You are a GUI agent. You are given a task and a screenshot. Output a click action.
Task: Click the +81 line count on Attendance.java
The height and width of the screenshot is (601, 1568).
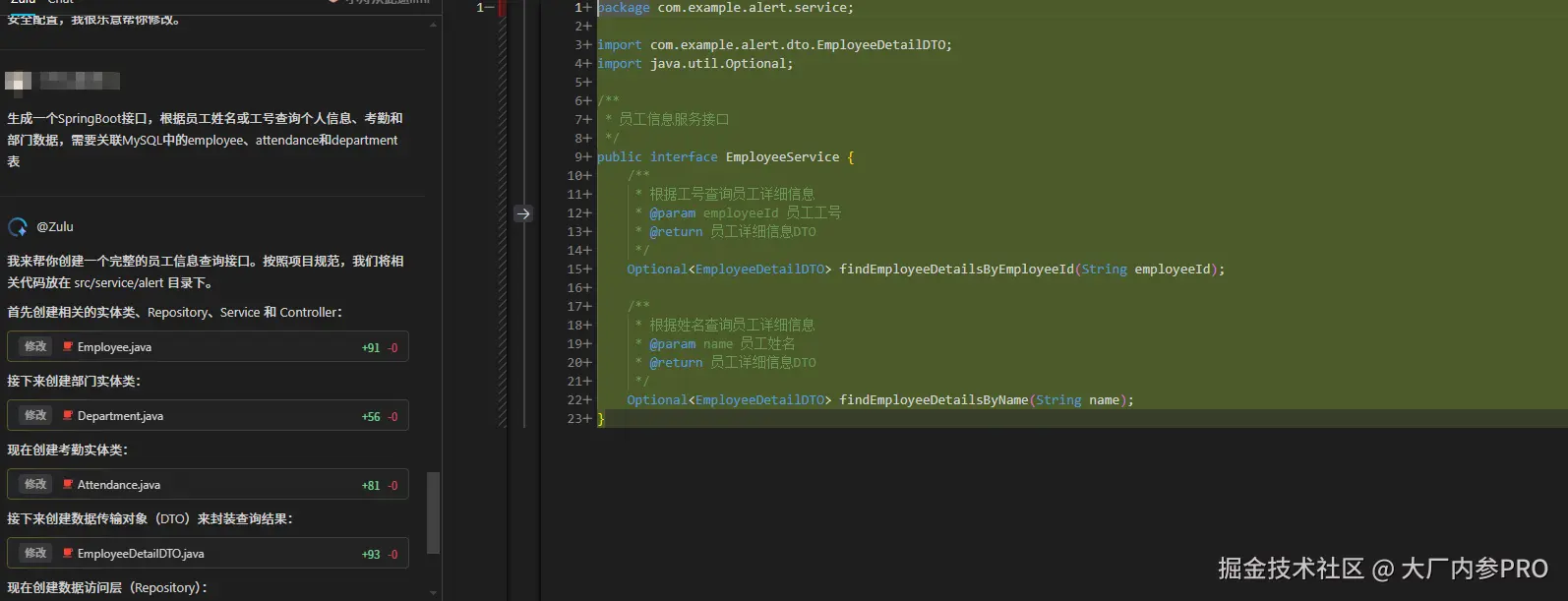click(371, 485)
